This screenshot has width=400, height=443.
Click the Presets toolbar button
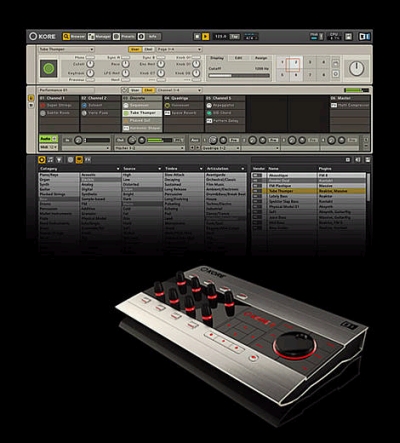click(x=124, y=36)
